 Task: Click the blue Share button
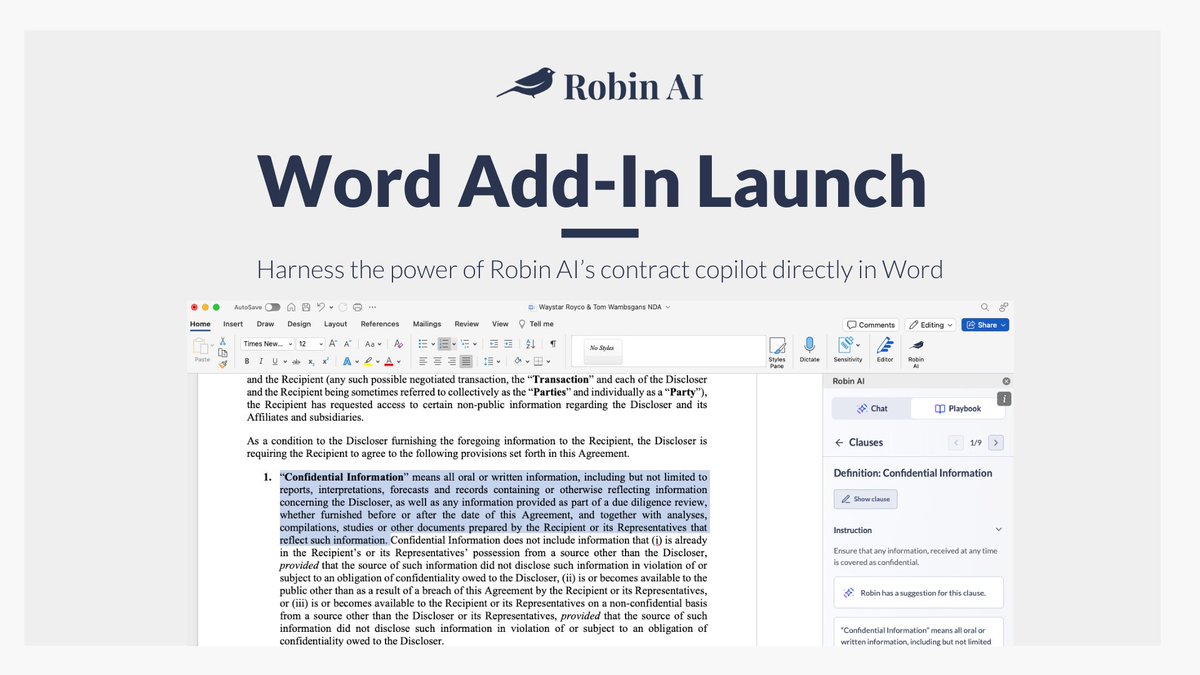point(985,324)
